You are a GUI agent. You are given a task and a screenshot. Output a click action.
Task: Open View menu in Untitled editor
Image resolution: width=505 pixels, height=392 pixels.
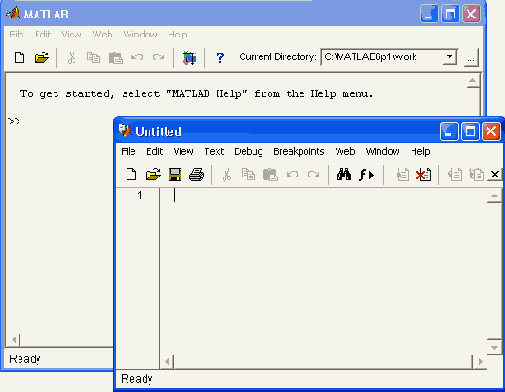click(183, 152)
